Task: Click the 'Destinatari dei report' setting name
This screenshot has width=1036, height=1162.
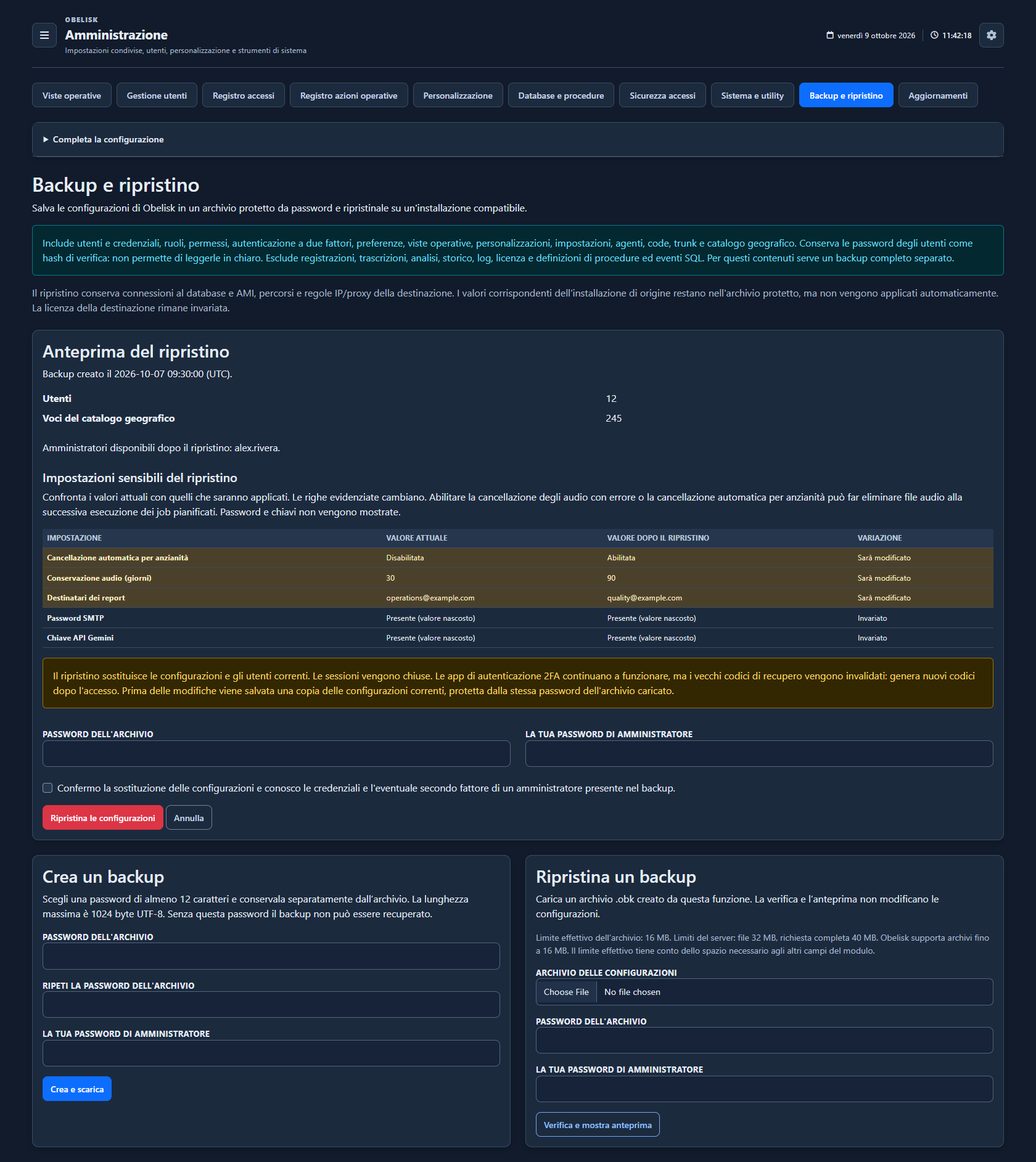Action: 86,598
